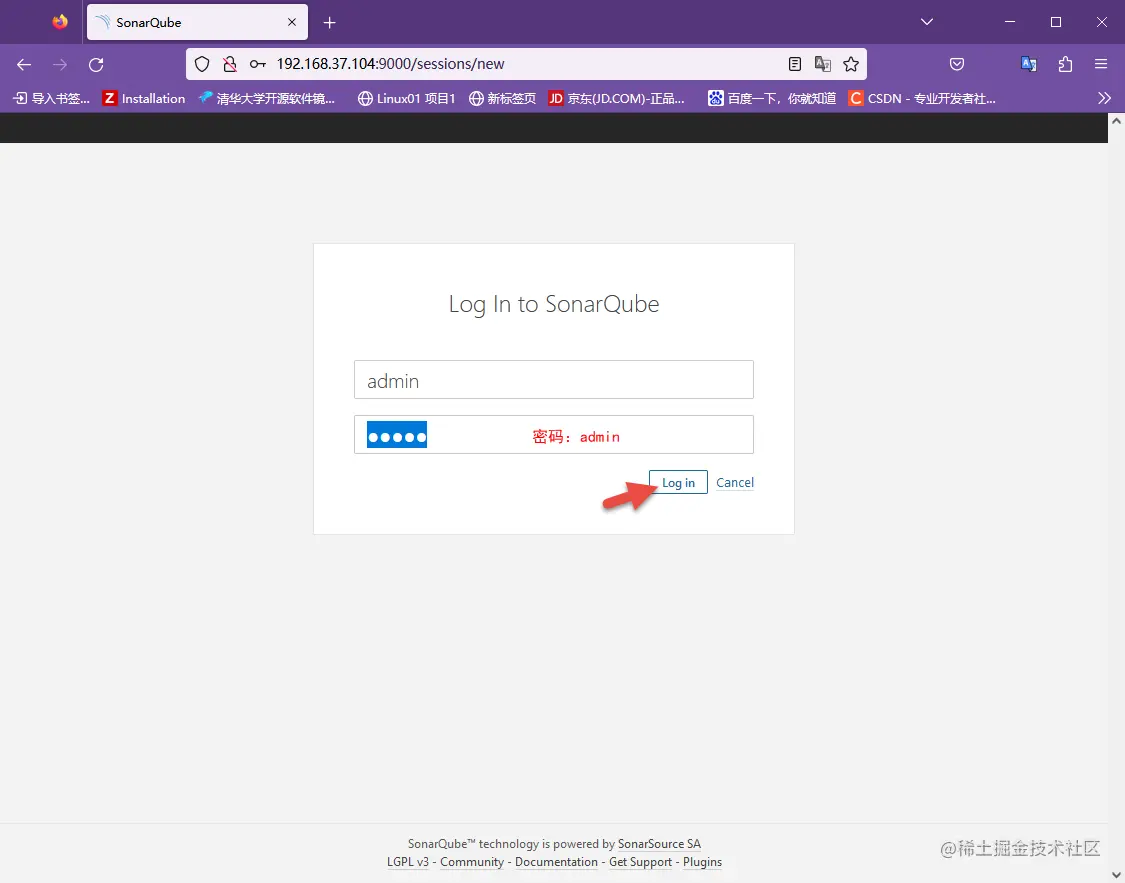
Task: Go back to previous page
Action: tap(24, 65)
